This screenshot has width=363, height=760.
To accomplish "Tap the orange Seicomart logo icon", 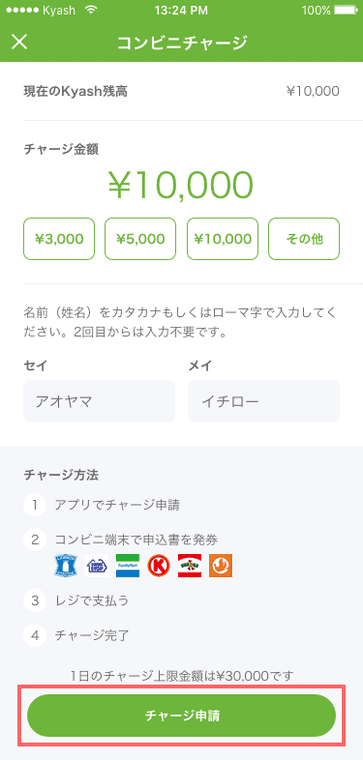I will pos(221,565).
